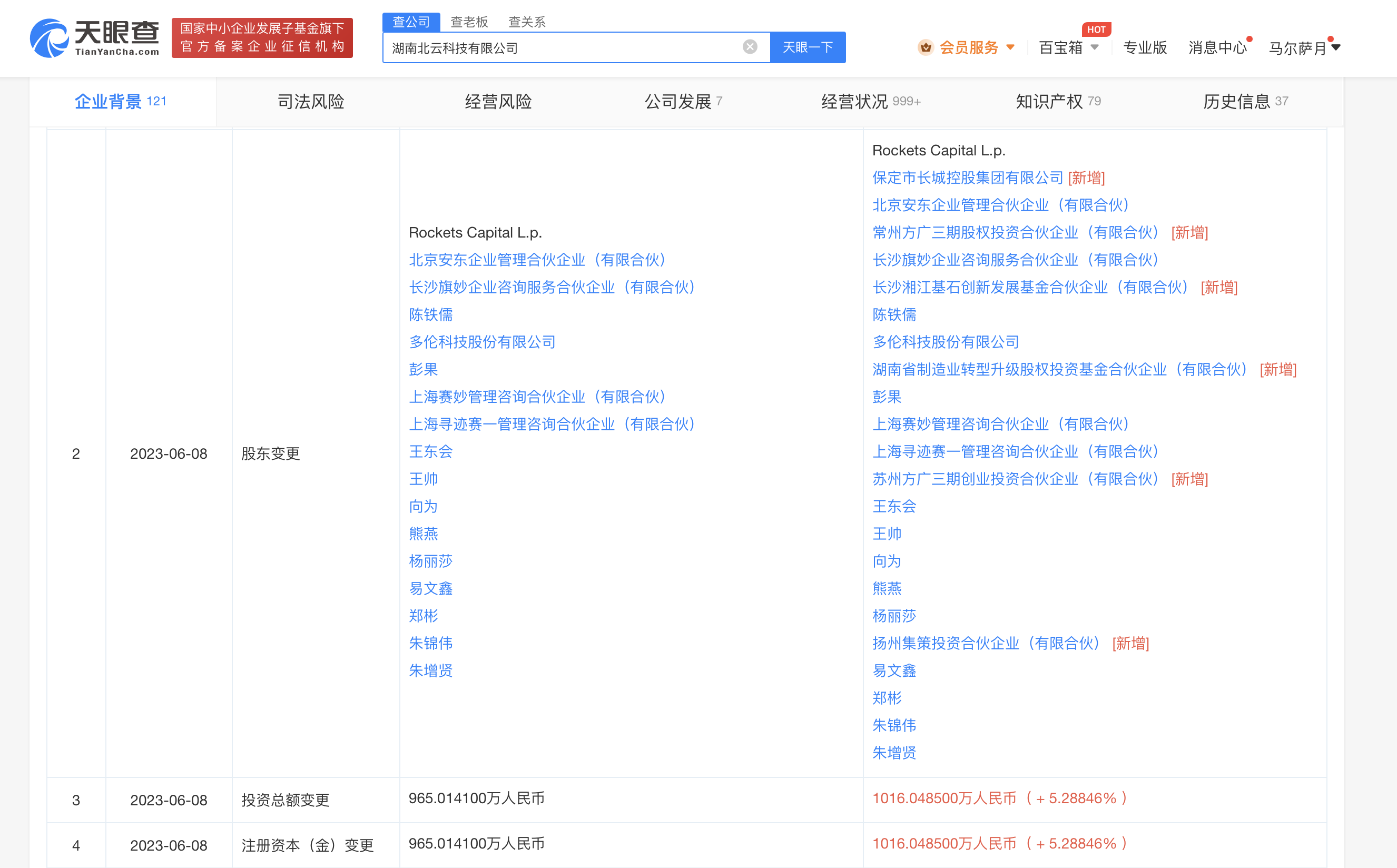Open the 公司发展 tab
Image resolution: width=1397 pixels, height=868 pixels.
click(x=683, y=102)
